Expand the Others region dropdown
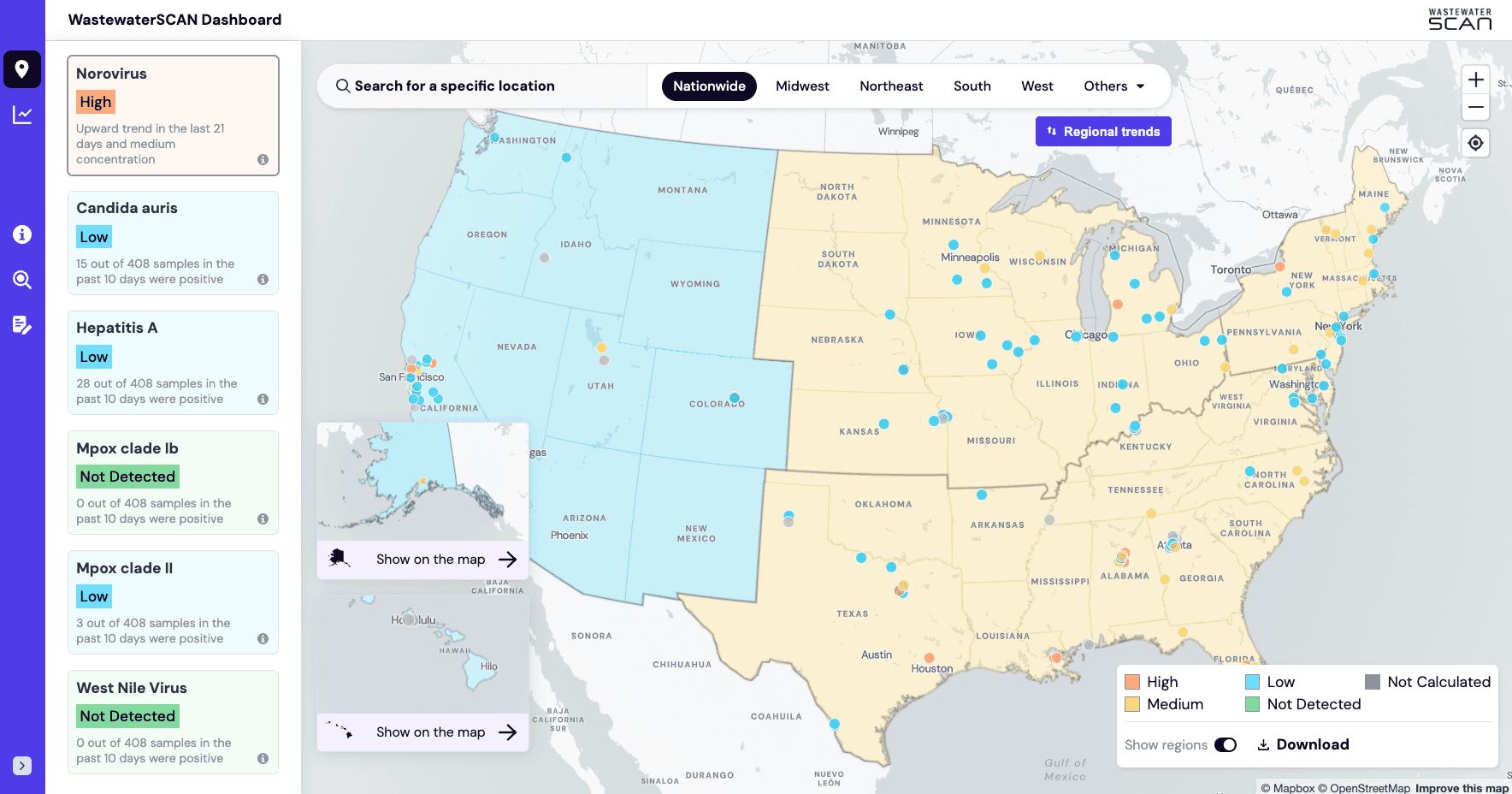Viewport: 1512px width, 794px height. (1113, 86)
